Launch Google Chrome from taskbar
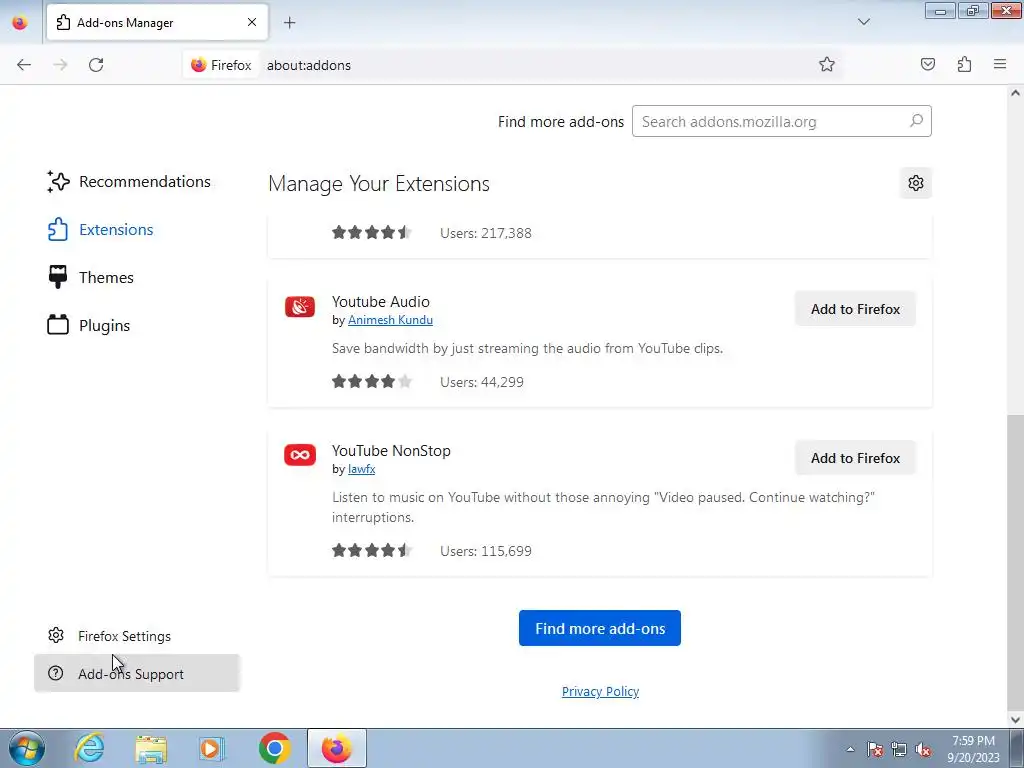Screen dimensions: 1024x768 [274, 748]
